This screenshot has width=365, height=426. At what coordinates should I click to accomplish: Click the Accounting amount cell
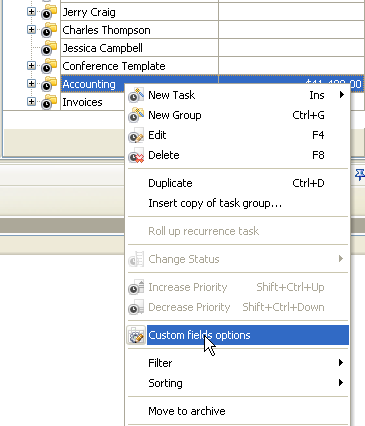click(291, 79)
